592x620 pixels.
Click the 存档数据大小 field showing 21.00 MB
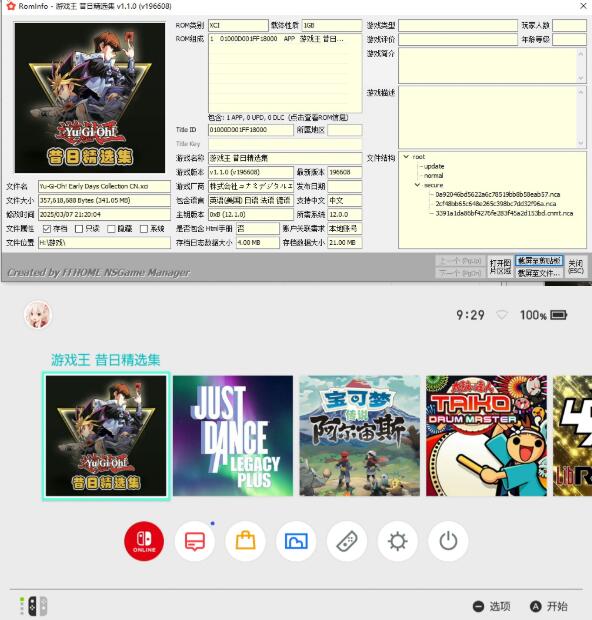[x=344, y=242]
